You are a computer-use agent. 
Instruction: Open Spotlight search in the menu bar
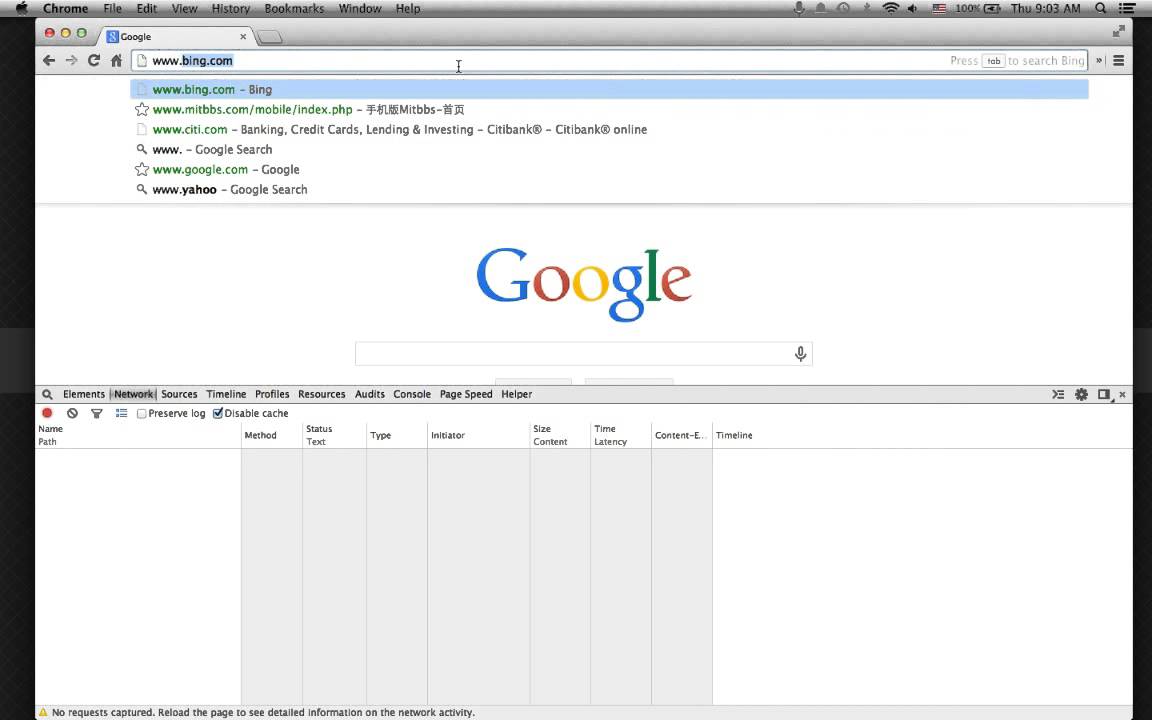[1101, 9]
